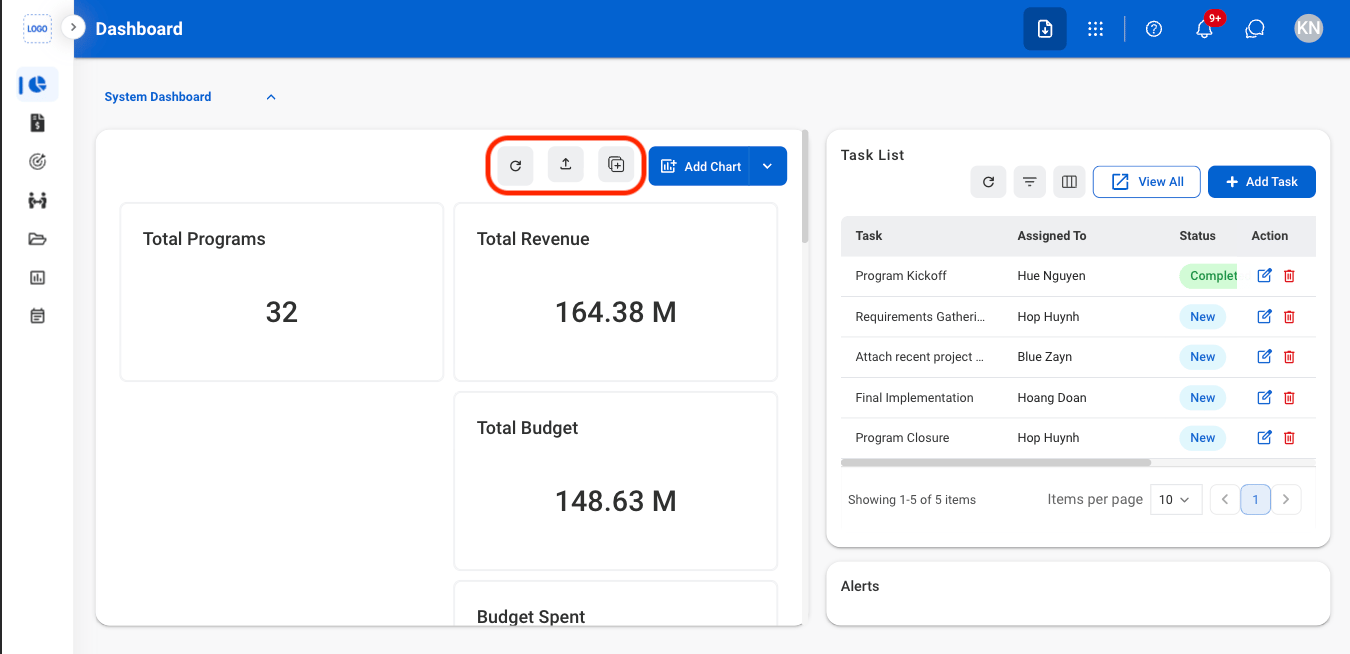Screen dimensions: 1350x654
Task: Click the download file icon in header
Action: 1044,29
